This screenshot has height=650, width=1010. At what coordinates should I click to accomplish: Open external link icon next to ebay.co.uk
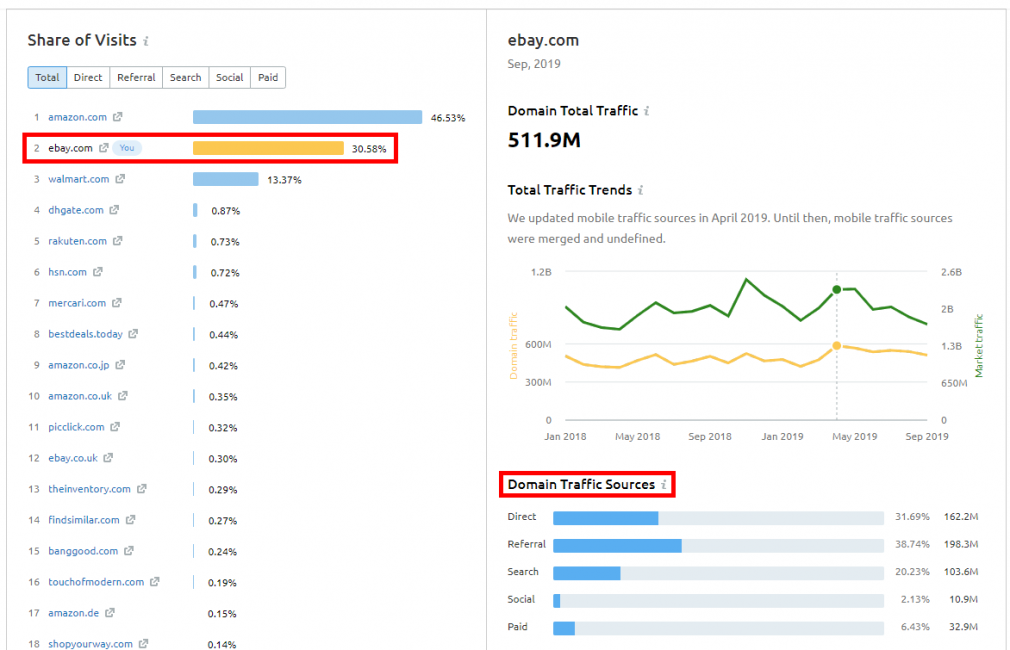click(108, 458)
